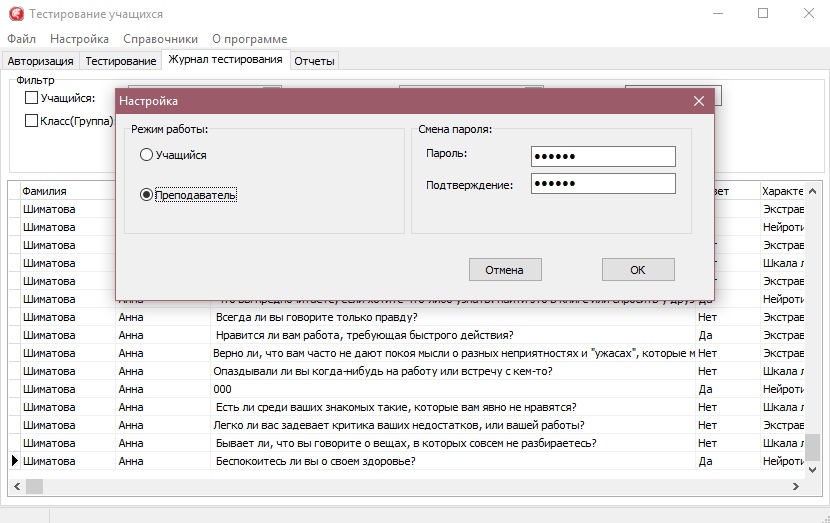The image size is (830, 523).
Task: Open the Файл menu
Action: 21,39
